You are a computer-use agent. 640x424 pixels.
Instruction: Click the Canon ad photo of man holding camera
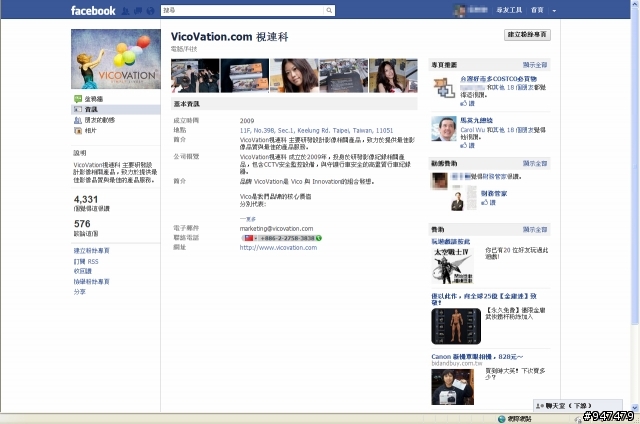[x=453, y=387]
